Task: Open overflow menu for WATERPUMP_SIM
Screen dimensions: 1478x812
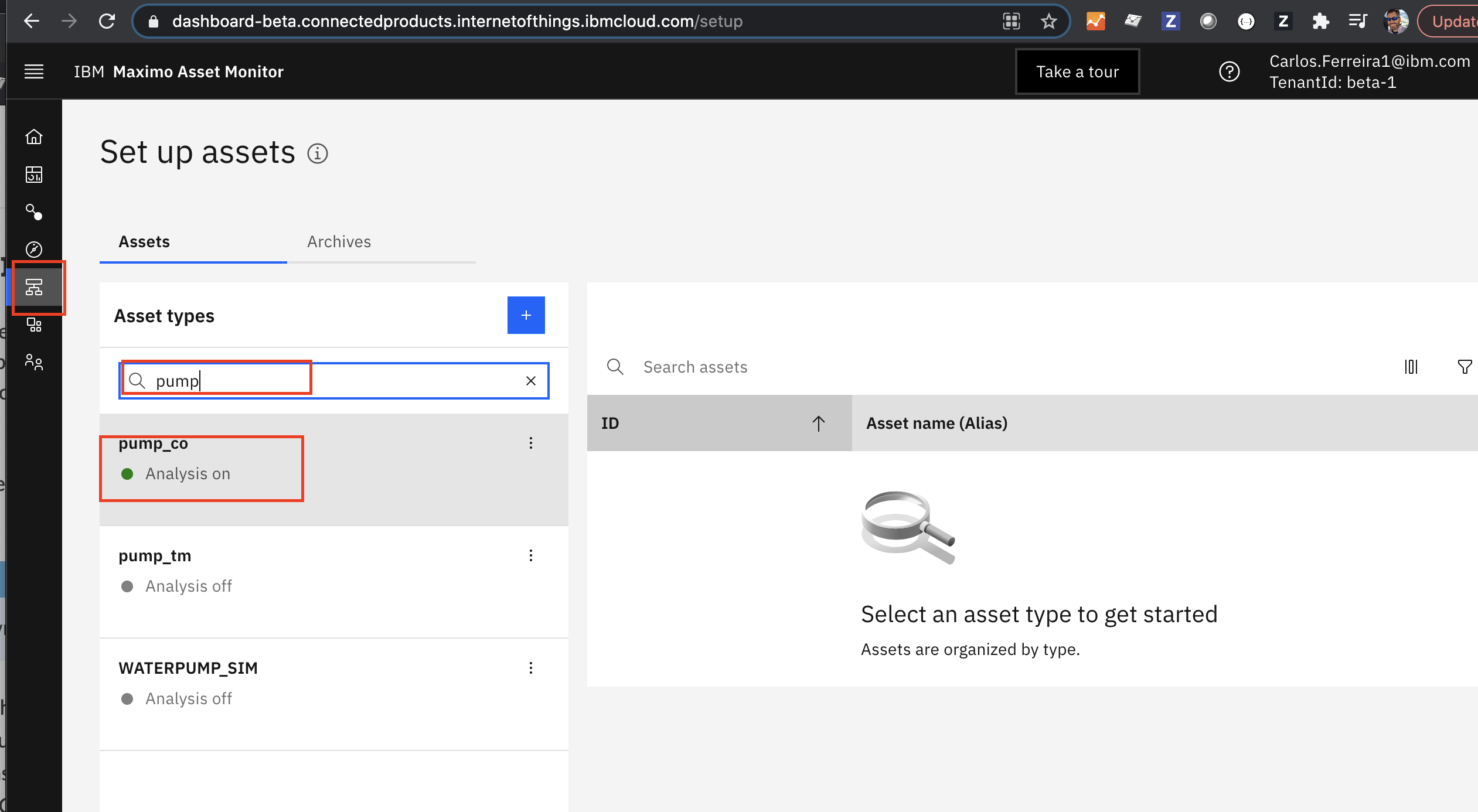Action: (531, 668)
